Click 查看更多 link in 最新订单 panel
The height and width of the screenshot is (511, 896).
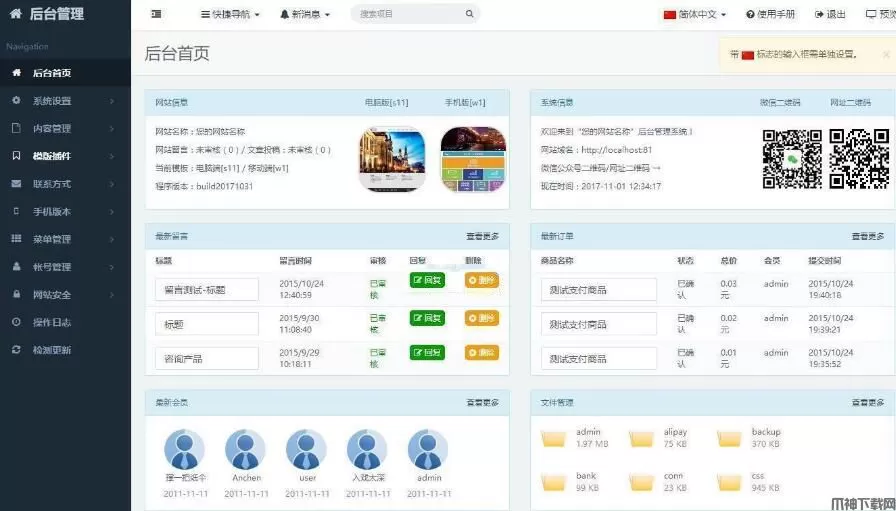pos(867,237)
